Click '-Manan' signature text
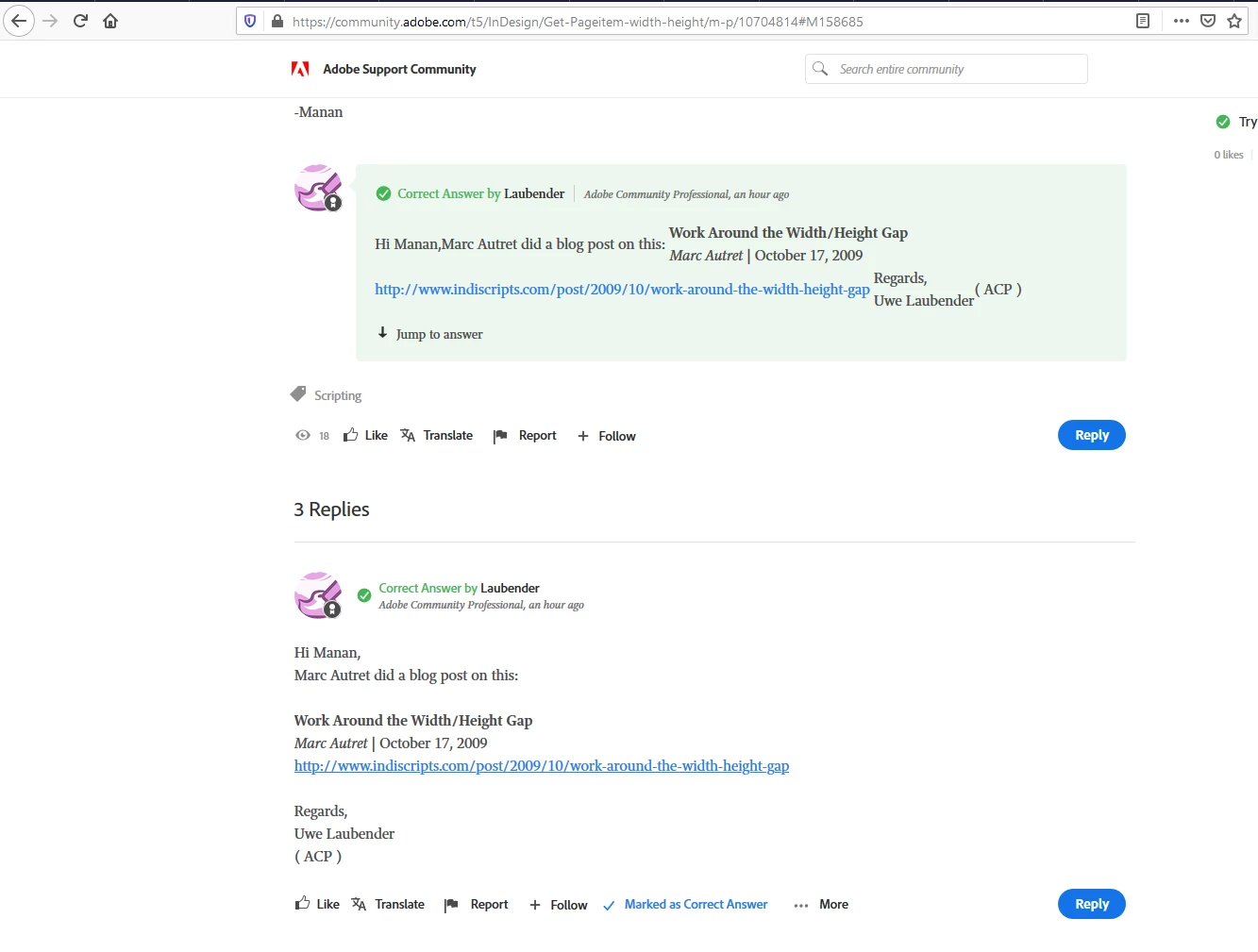This screenshot has height=952, width=1258. pos(318,112)
